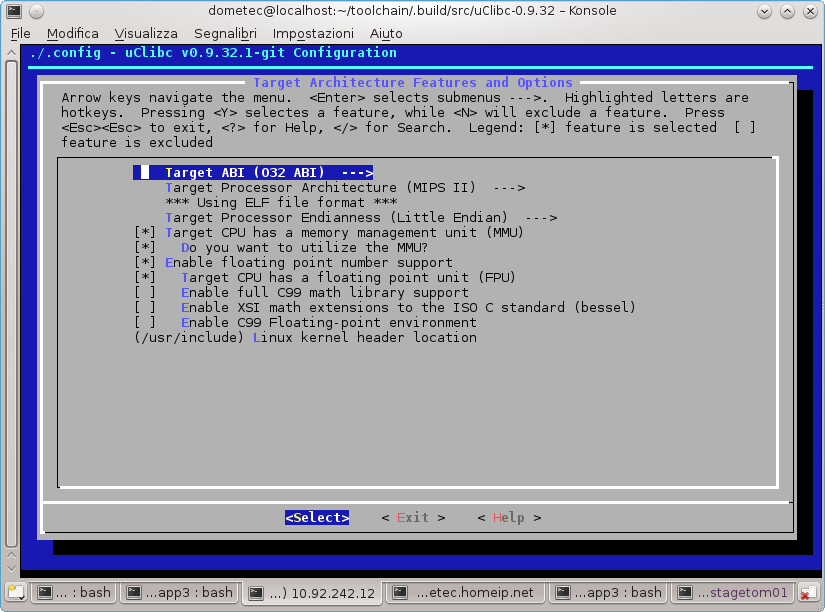Select Linux kernel header location field
This screenshot has height=612, width=825.
(x=305, y=337)
